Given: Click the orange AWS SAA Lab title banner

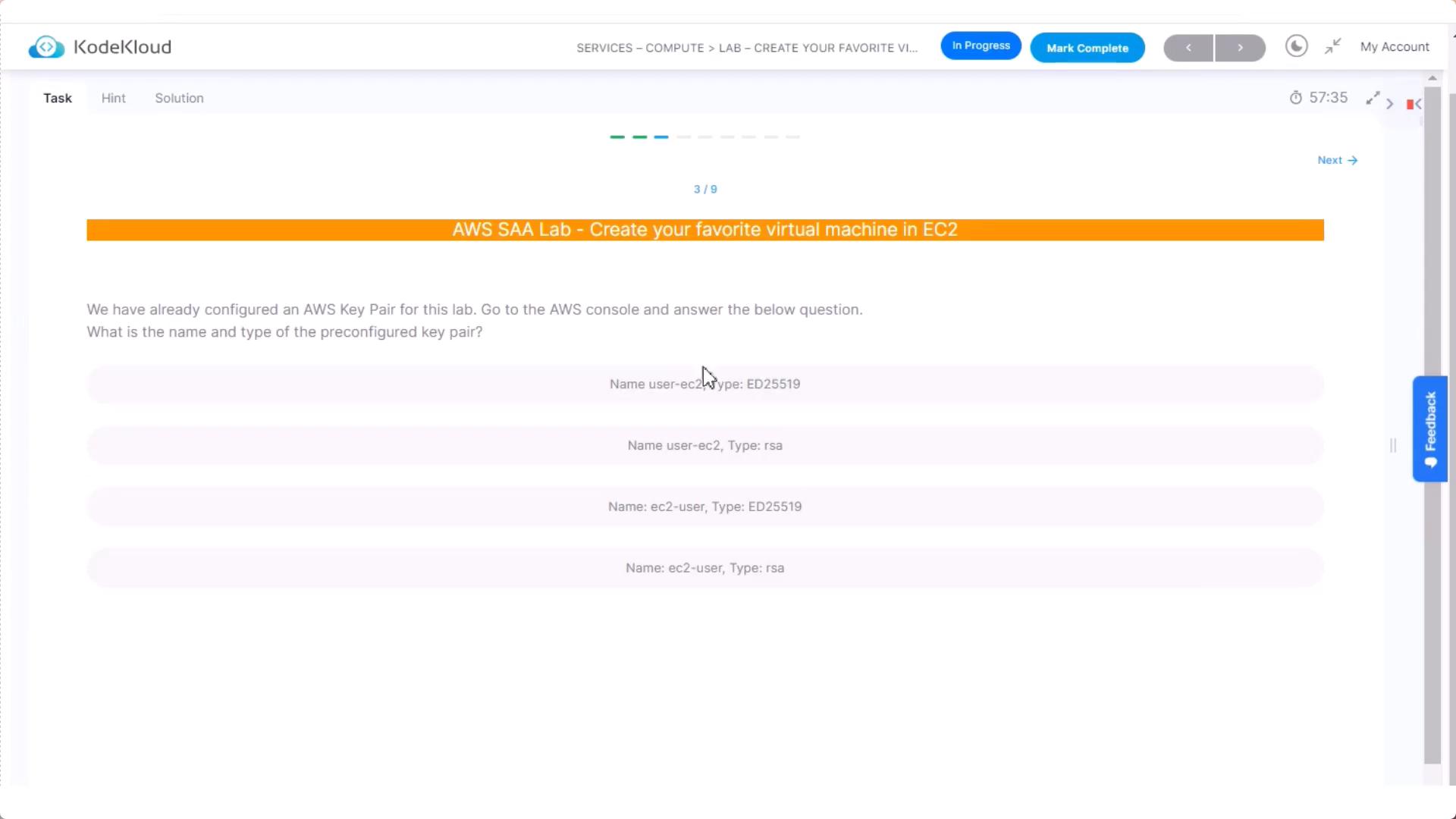Looking at the screenshot, I should (705, 230).
